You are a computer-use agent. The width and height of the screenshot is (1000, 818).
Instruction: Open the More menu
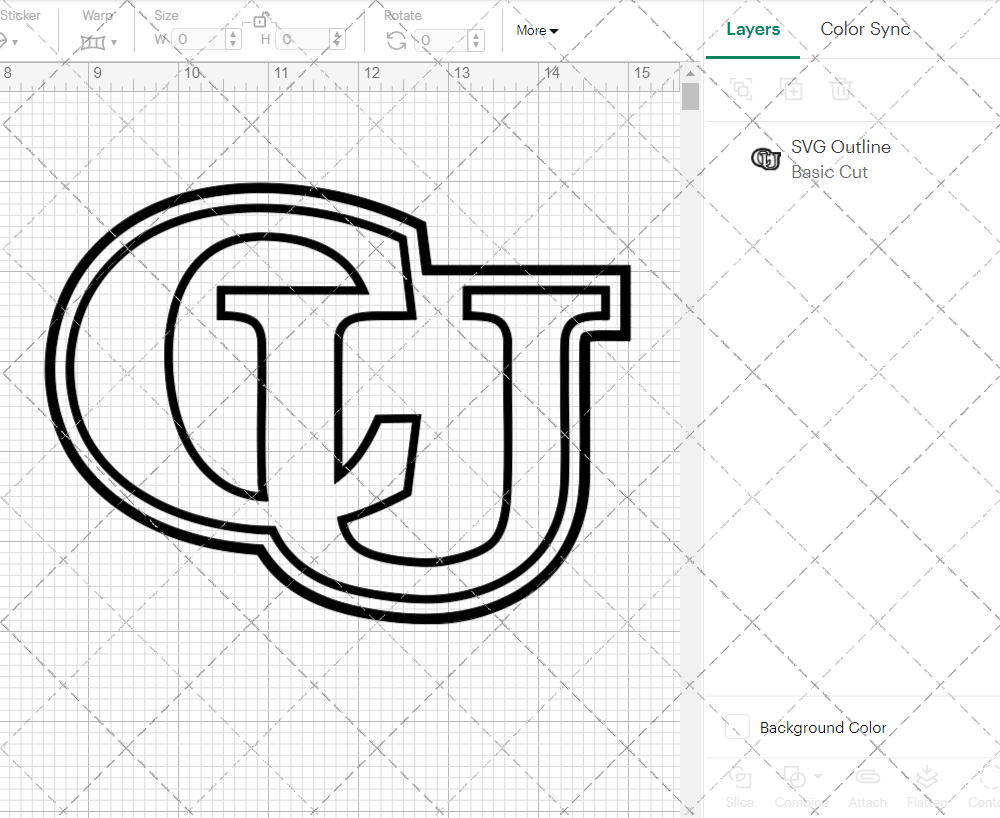537,31
